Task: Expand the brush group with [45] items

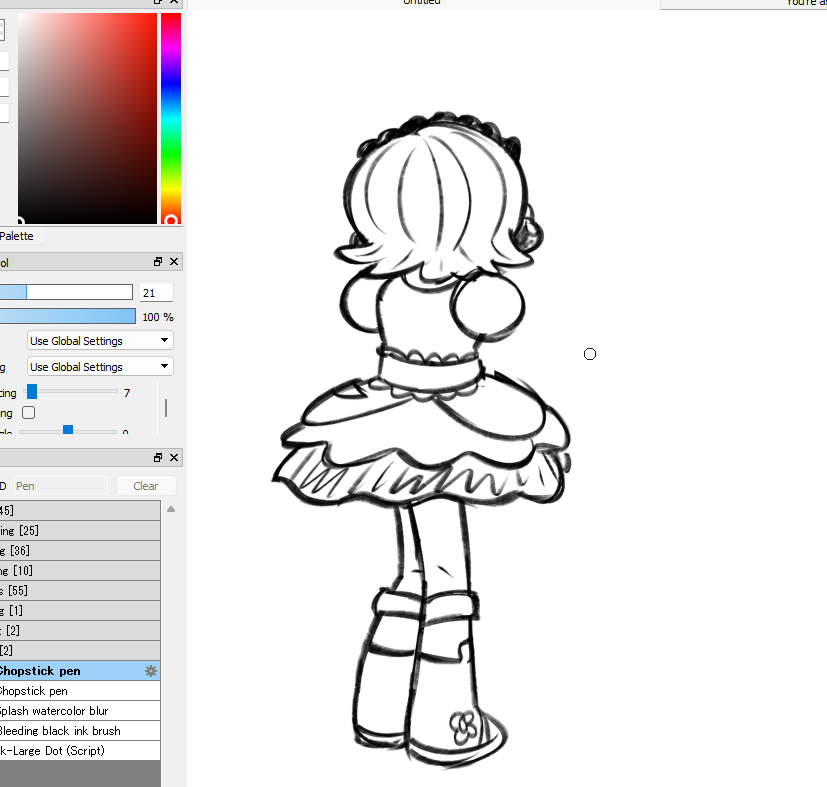Action: click(x=80, y=511)
